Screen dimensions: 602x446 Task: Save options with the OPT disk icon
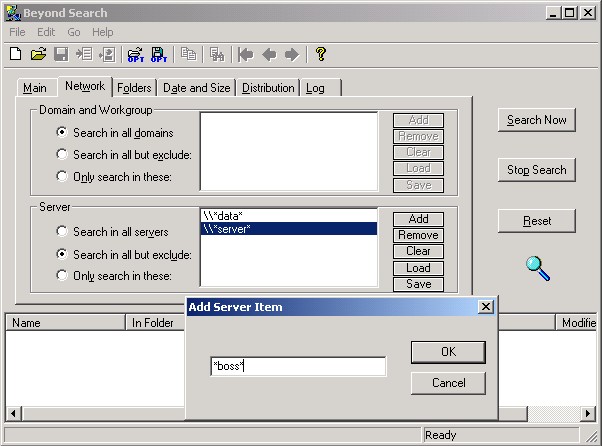[x=159, y=55]
